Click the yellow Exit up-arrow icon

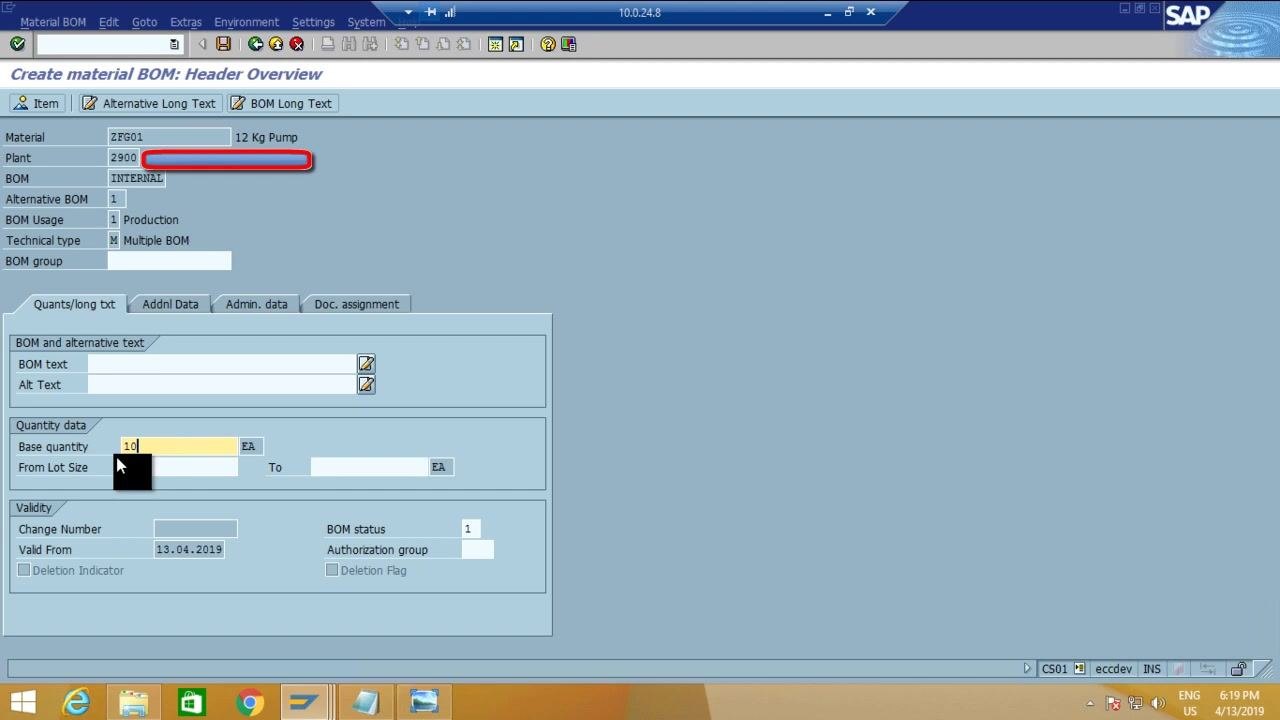(x=276, y=44)
